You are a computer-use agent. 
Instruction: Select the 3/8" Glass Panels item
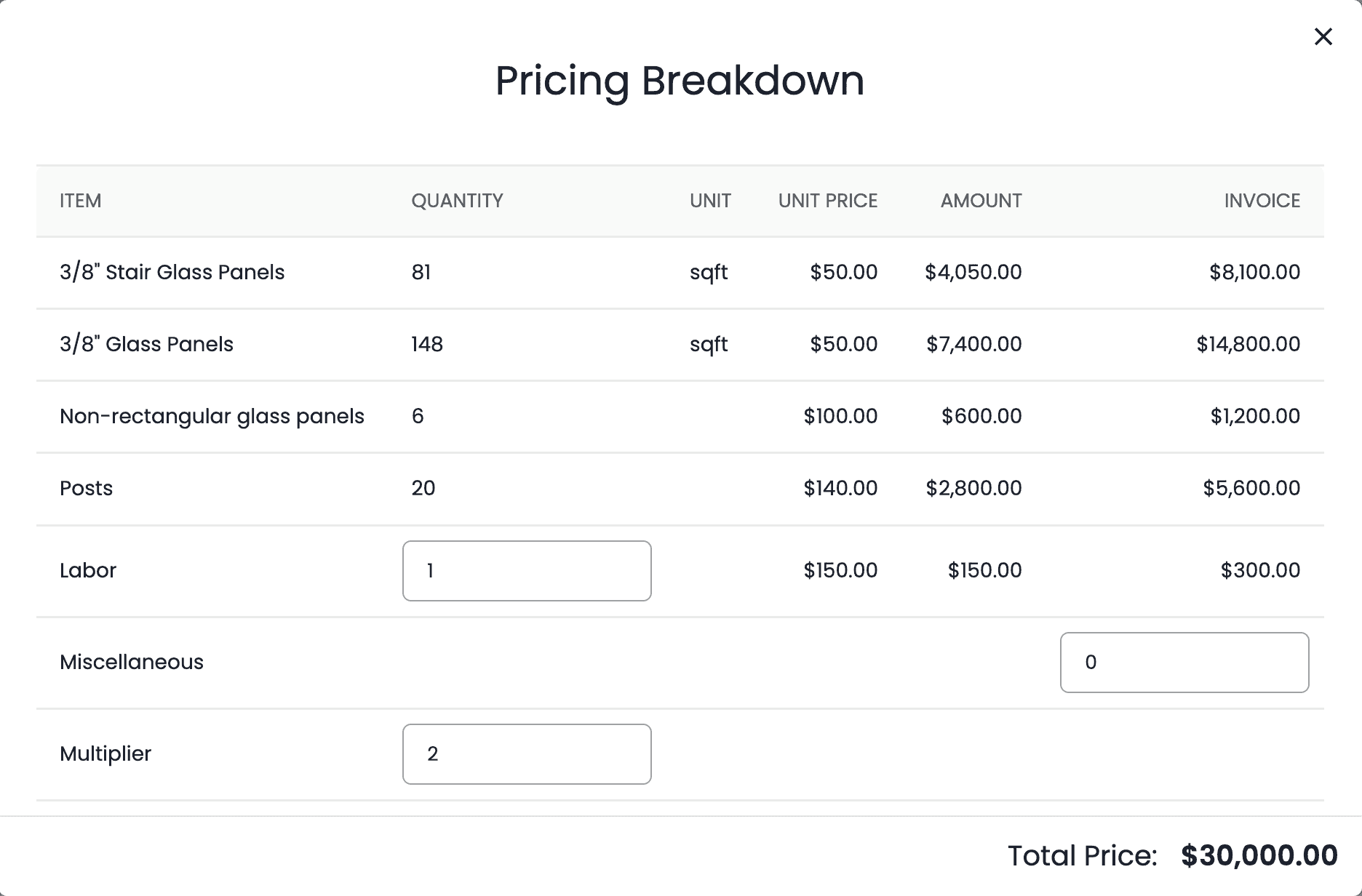point(146,344)
